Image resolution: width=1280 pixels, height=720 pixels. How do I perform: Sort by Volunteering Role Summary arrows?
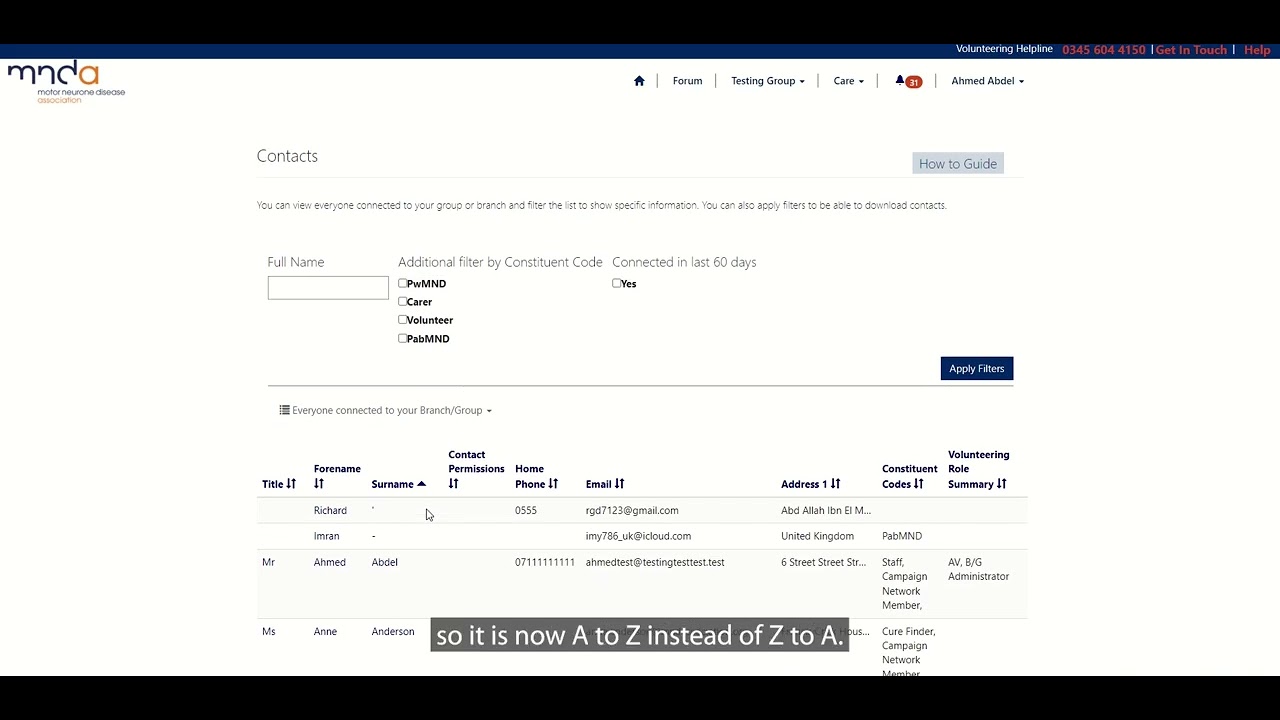click(1001, 484)
